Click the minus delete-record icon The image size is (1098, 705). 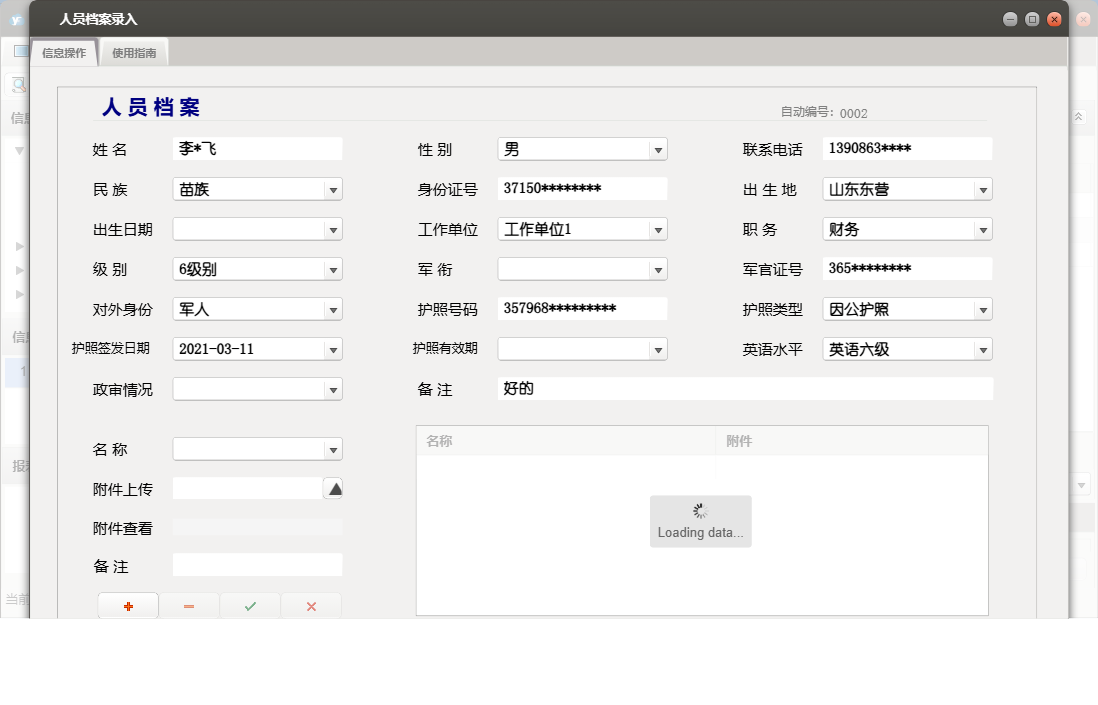[189, 606]
